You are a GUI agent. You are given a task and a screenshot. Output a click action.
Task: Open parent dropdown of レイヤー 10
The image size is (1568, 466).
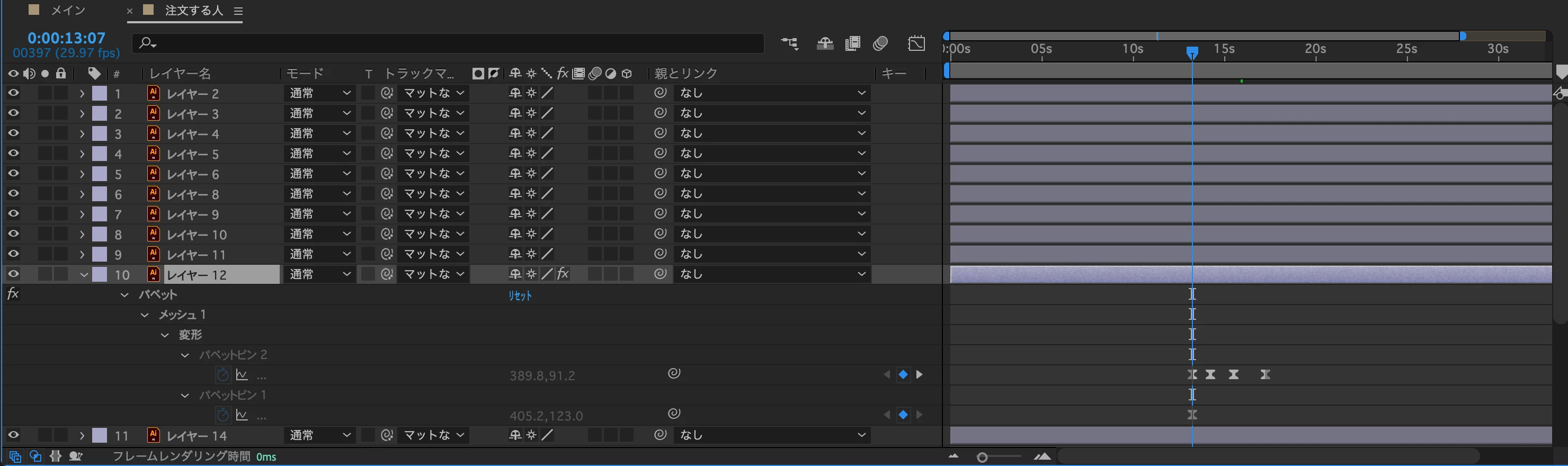pos(772,234)
